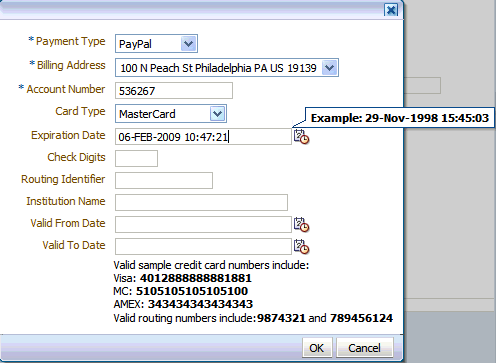Open the Valid To Date calendar picker
This screenshot has height=363, width=496.
pos(301,246)
